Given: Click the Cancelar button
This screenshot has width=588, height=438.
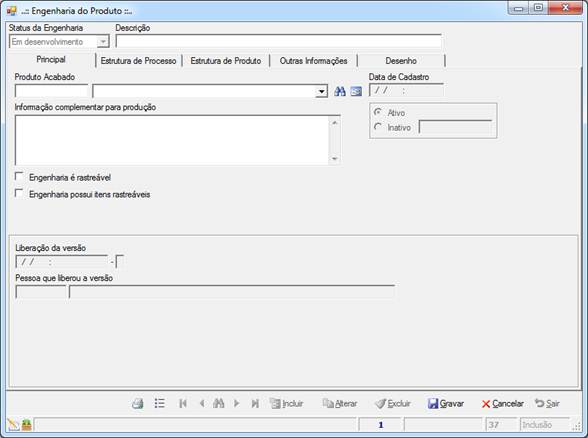Looking at the screenshot, I should point(502,404).
